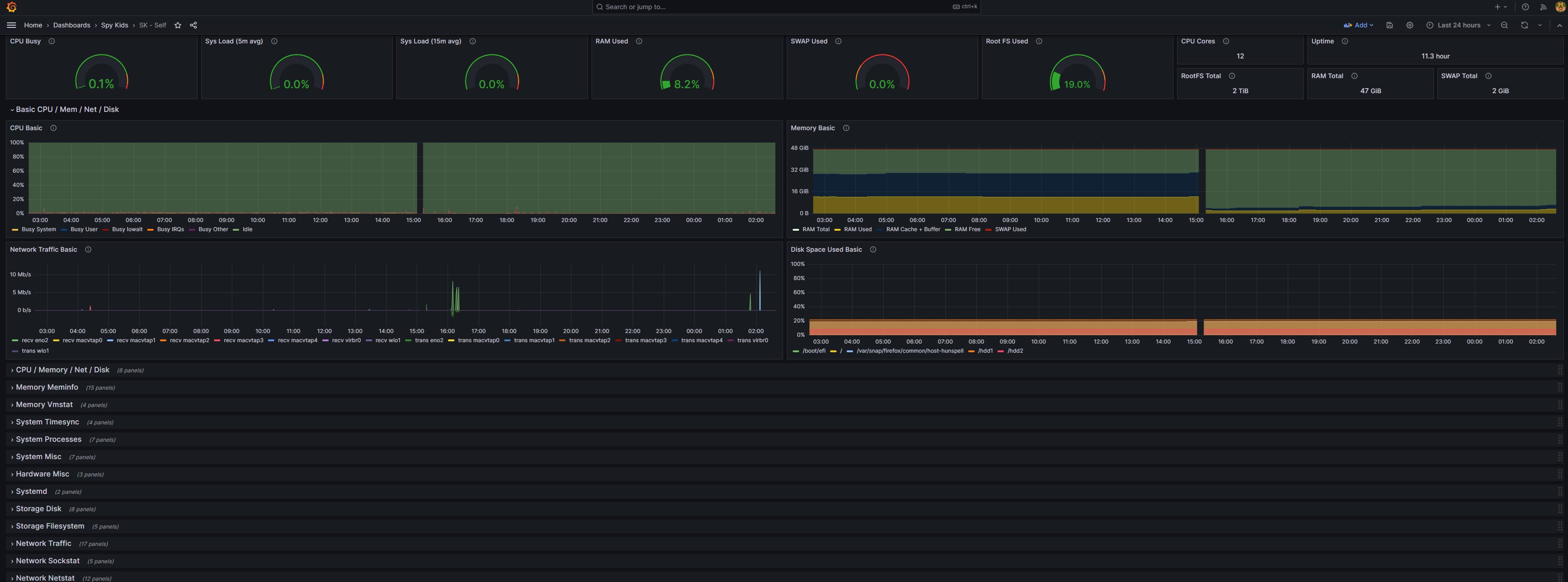The width and height of the screenshot is (1568, 582).
Task: Open Spy Kids folder breadcrumb
Action: [114, 25]
